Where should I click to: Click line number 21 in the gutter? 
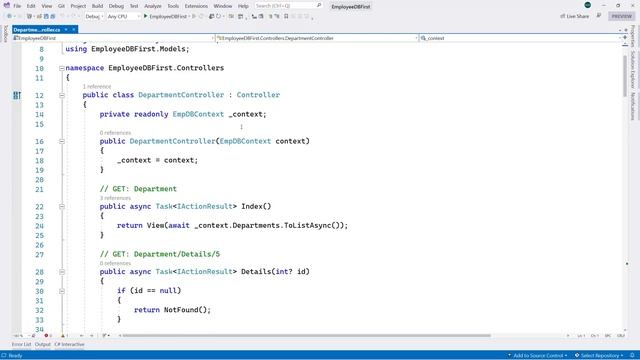[x=39, y=189]
